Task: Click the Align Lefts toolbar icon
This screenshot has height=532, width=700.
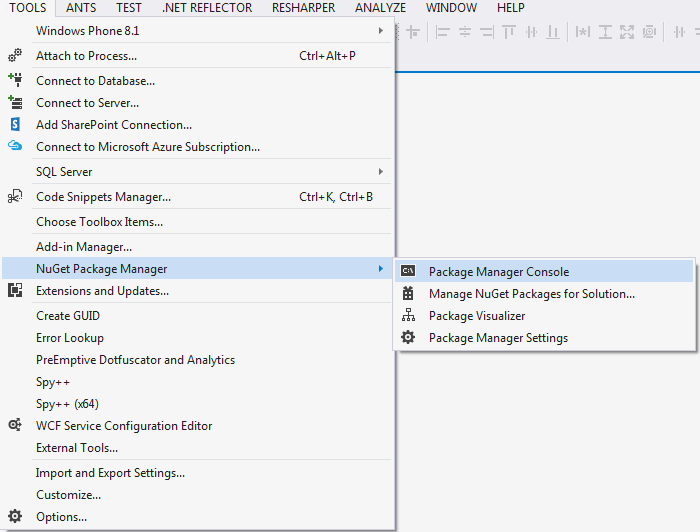Action: [442, 32]
